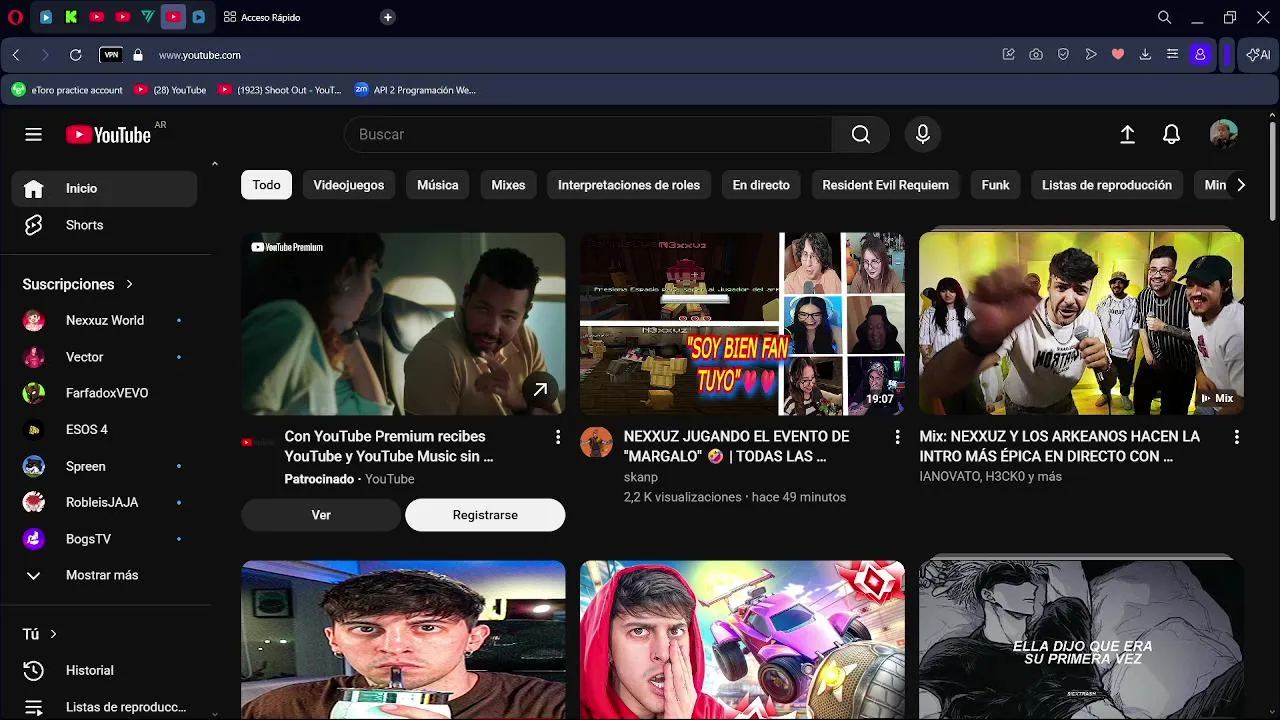Screen dimensions: 1280x720
Task: Open the YouTube hamburger guide menu
Action: (x=33, y=135)
